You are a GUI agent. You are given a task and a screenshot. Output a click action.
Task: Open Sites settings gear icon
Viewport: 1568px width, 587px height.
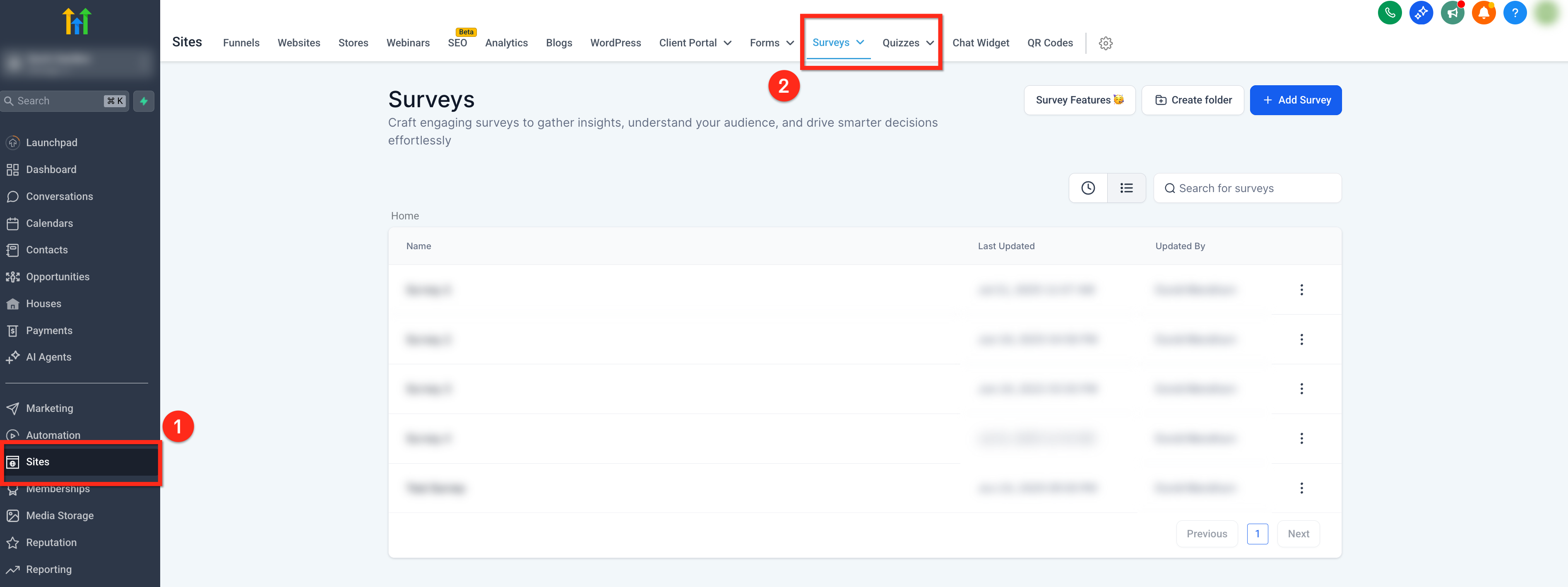pos(1105,43)
